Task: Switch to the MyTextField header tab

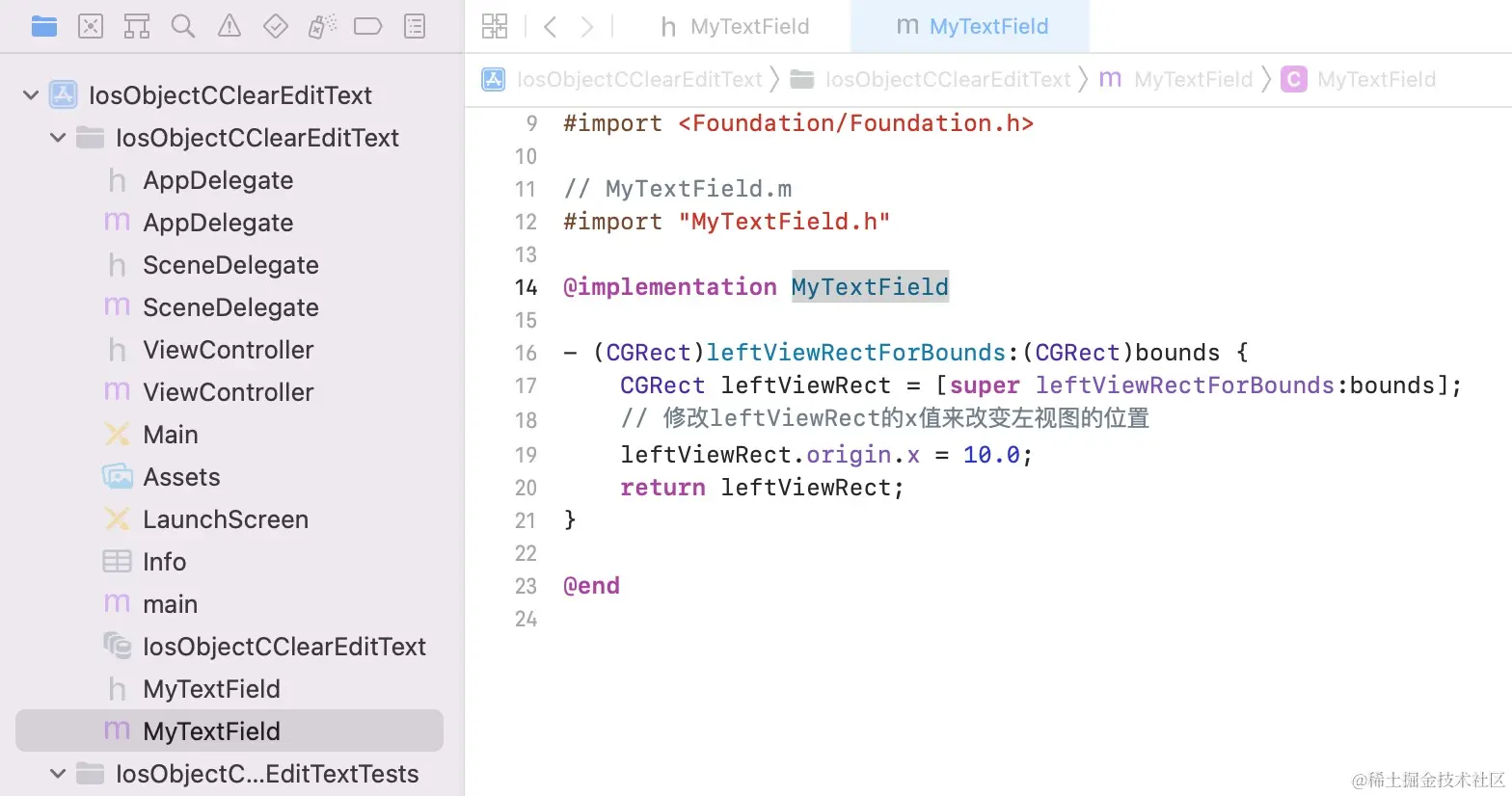Action: tap(735, 26)
